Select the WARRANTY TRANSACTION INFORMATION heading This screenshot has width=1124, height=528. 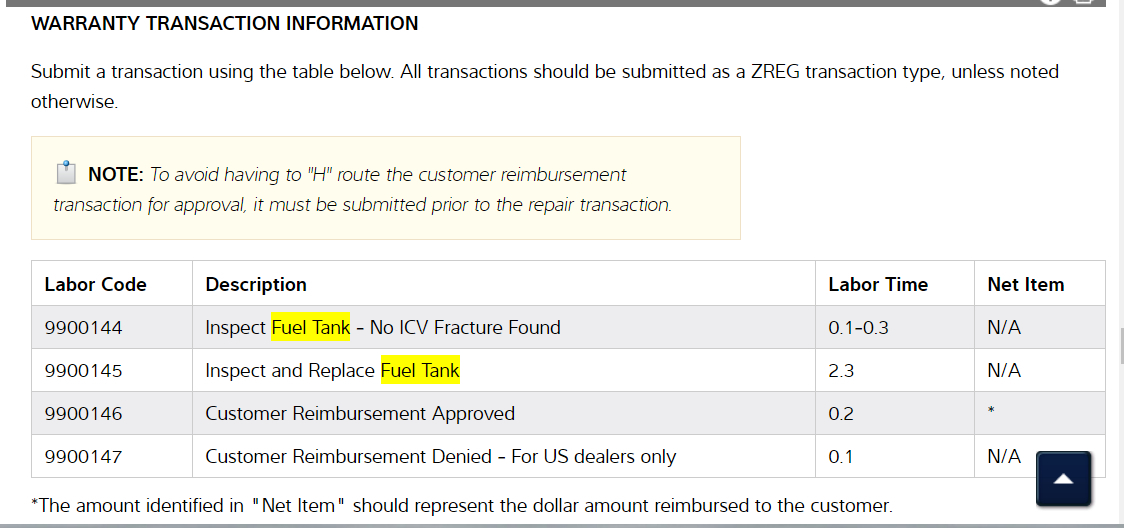point(225,23)
